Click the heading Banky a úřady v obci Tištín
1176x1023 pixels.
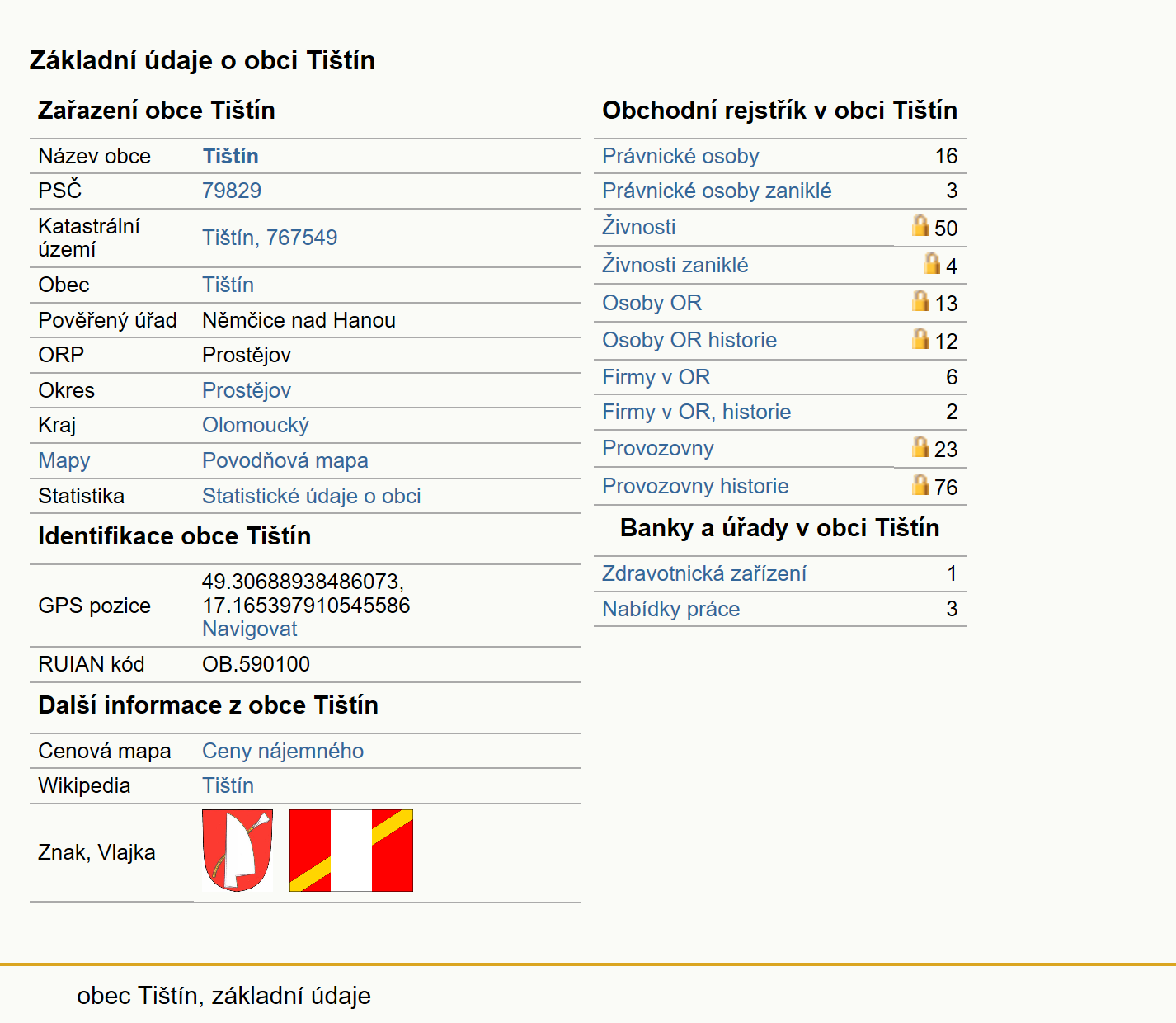coord(779,527)
